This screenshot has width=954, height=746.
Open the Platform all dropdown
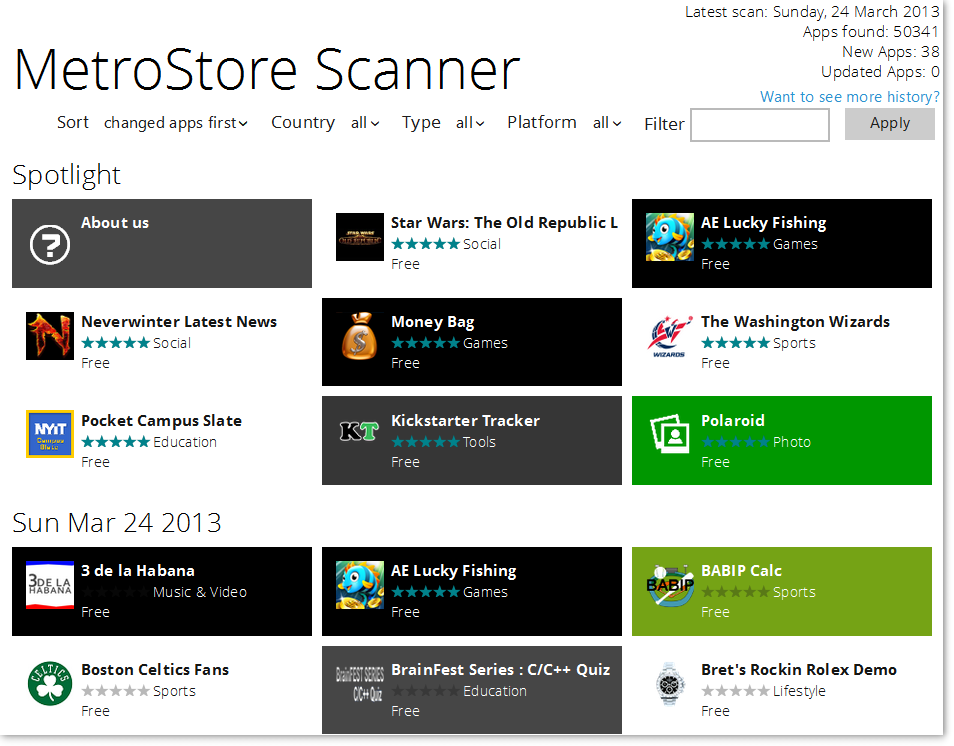(x=607, y=123)
